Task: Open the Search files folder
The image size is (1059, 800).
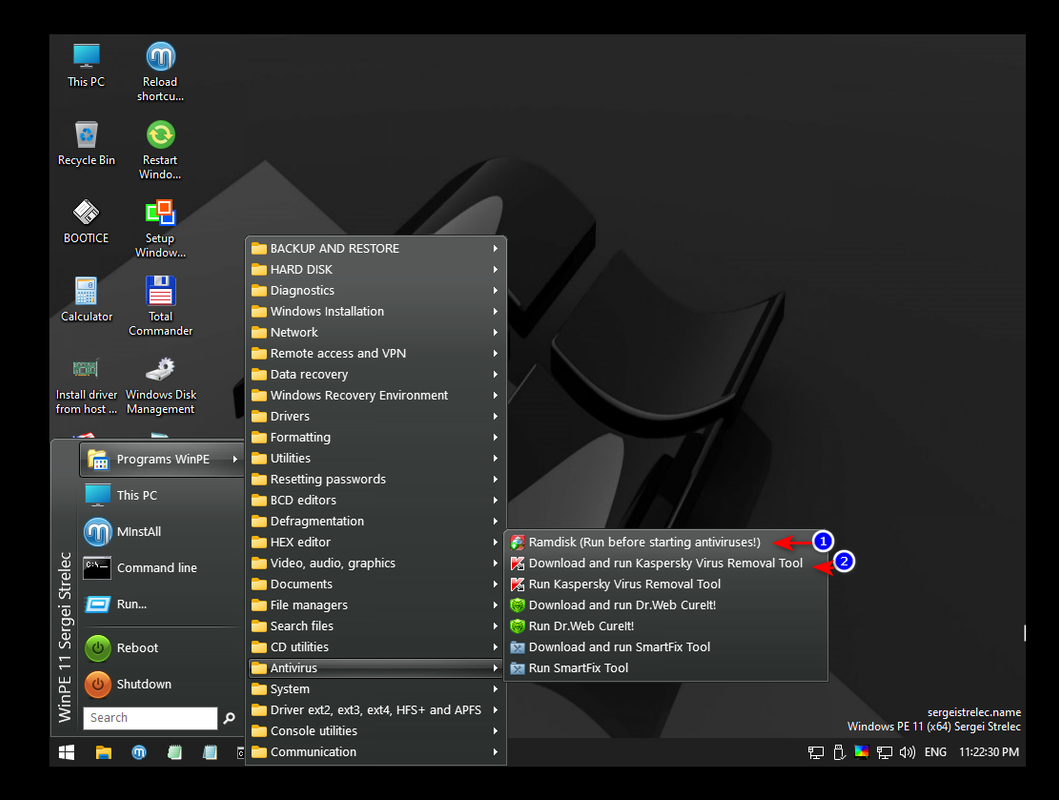Action: (x=376, y=626)
